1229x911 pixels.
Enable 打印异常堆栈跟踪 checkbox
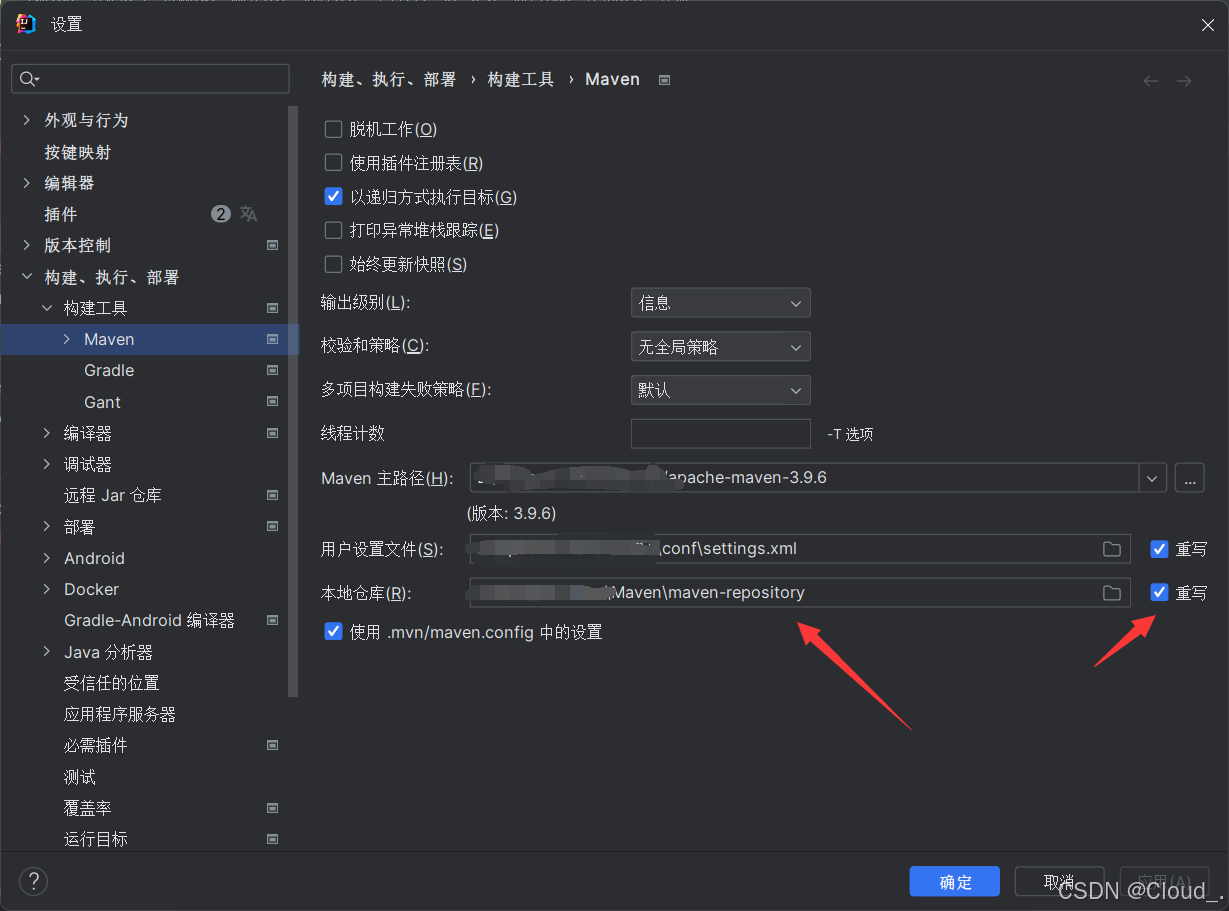tap(334, 230)
